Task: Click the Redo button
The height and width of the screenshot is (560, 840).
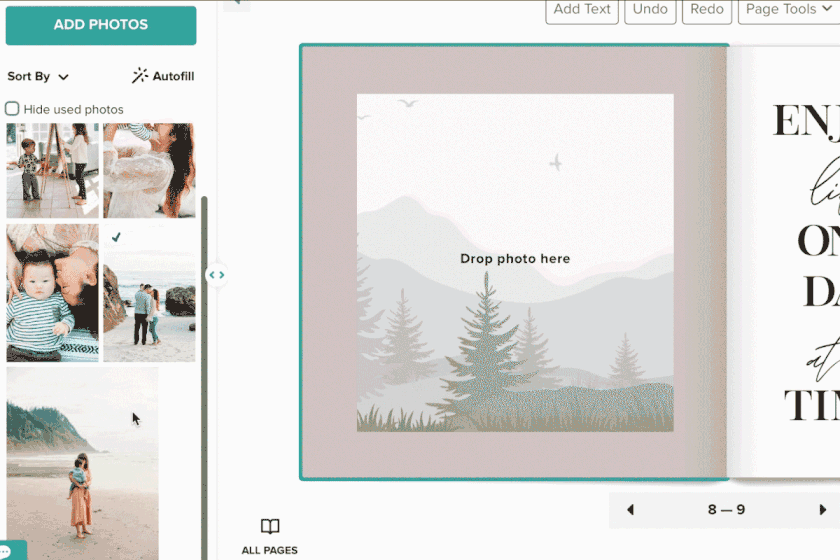Action: [x=707, y=10]
